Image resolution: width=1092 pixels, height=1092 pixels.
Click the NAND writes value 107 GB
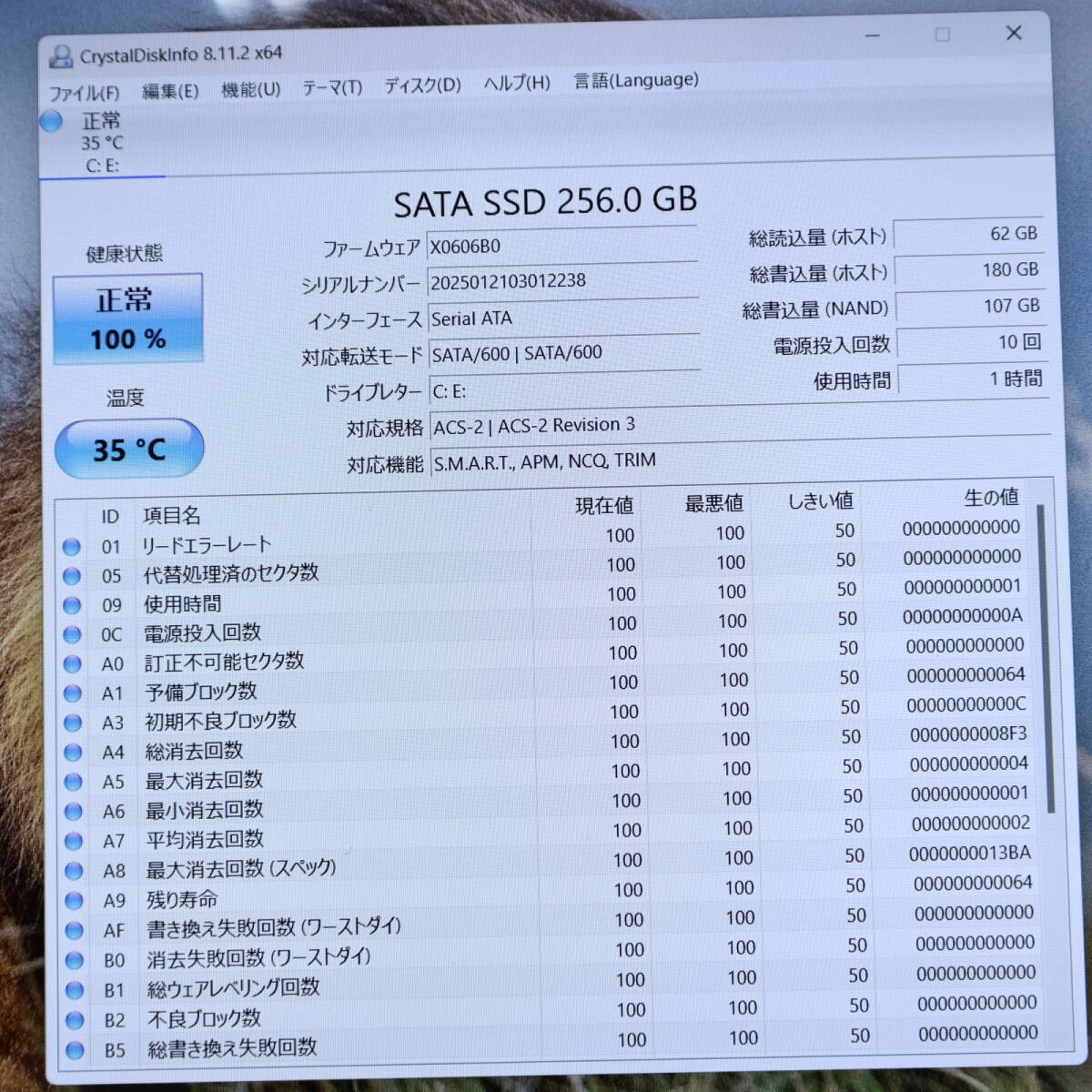click(971, 307)
